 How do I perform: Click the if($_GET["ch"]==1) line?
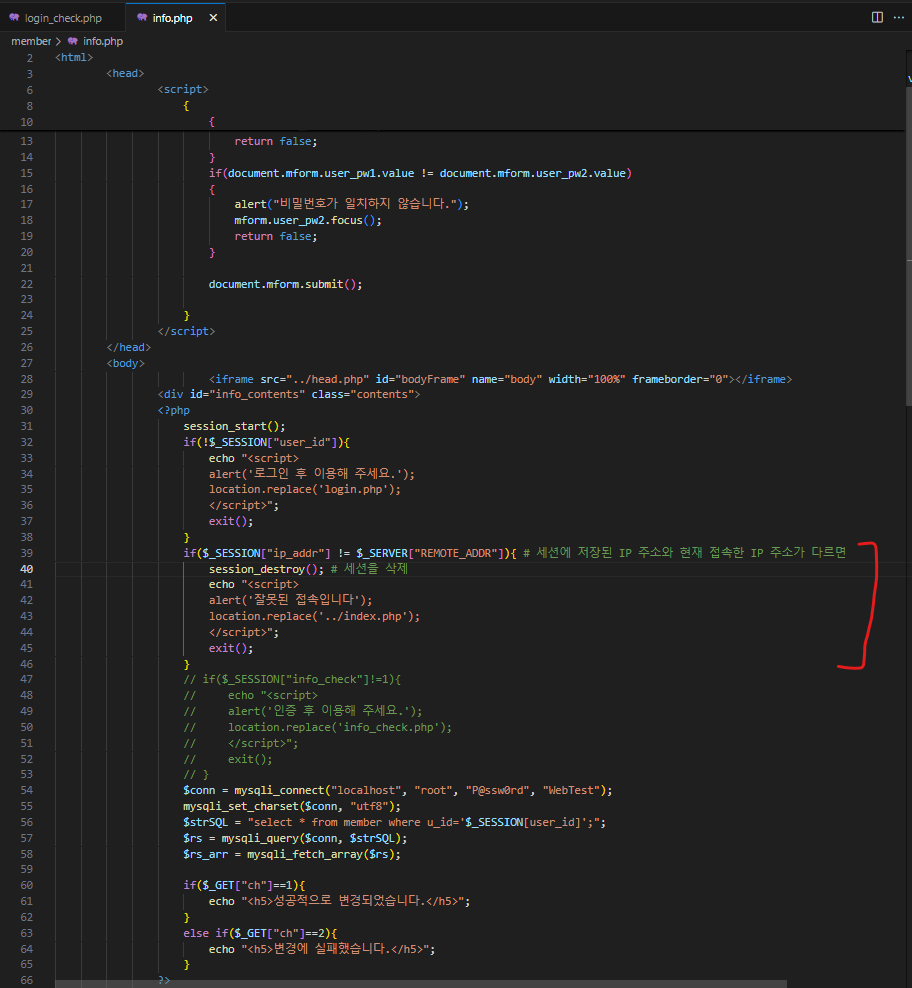[244, 885]
